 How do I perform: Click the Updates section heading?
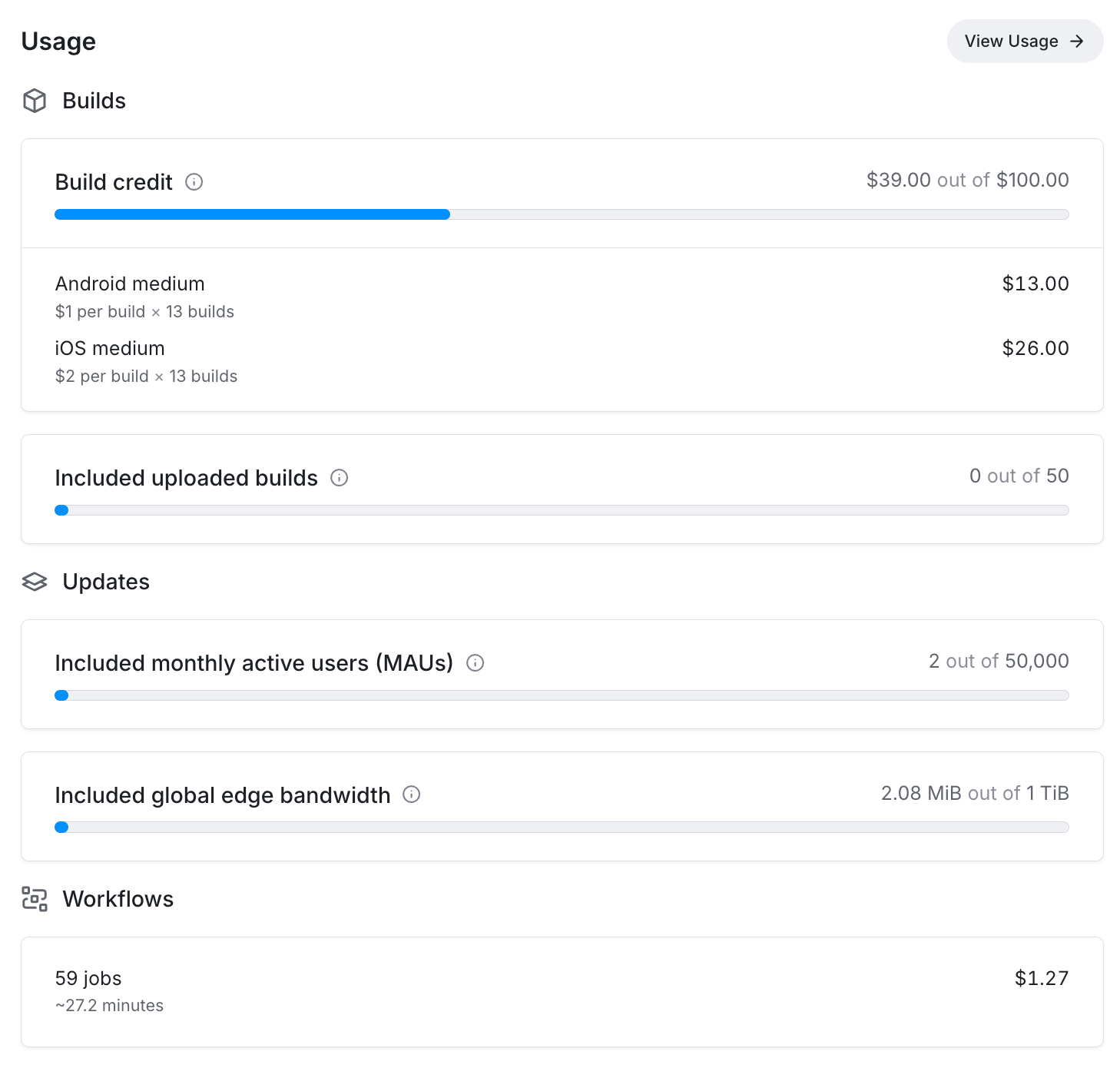(x=106, y=582)
